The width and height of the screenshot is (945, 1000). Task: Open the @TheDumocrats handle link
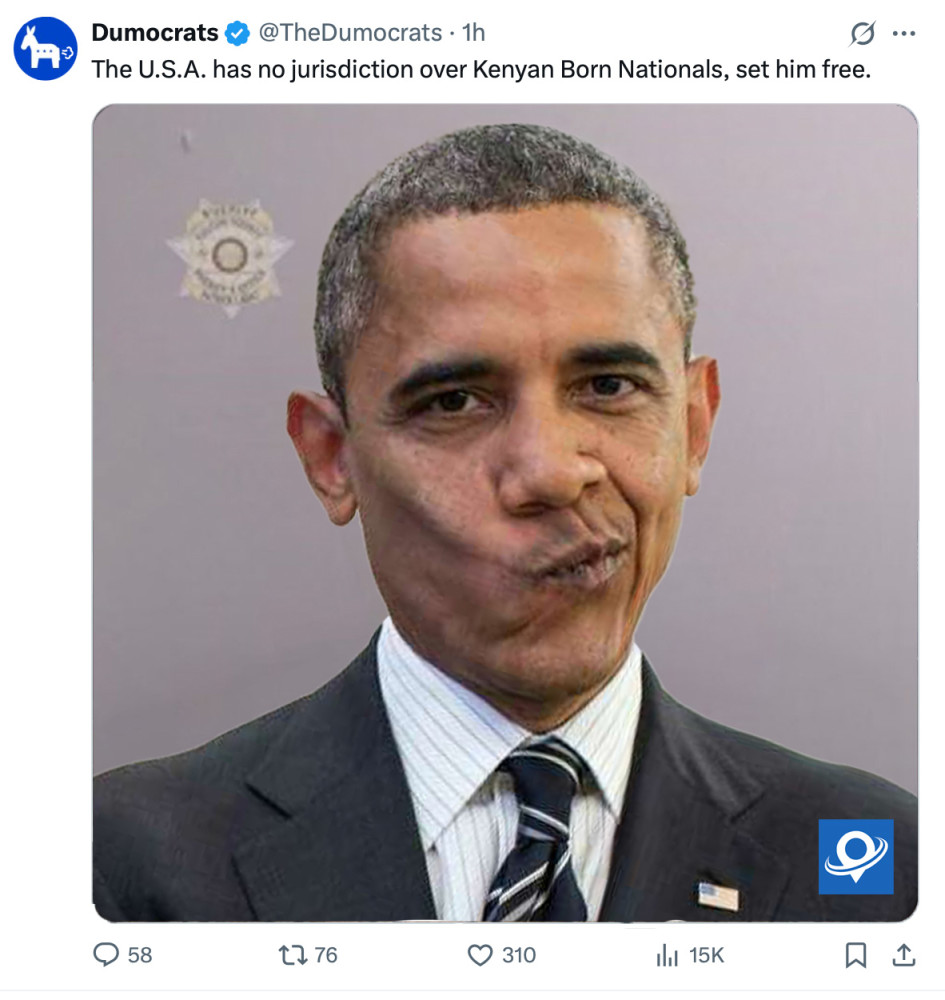(350, 33)
